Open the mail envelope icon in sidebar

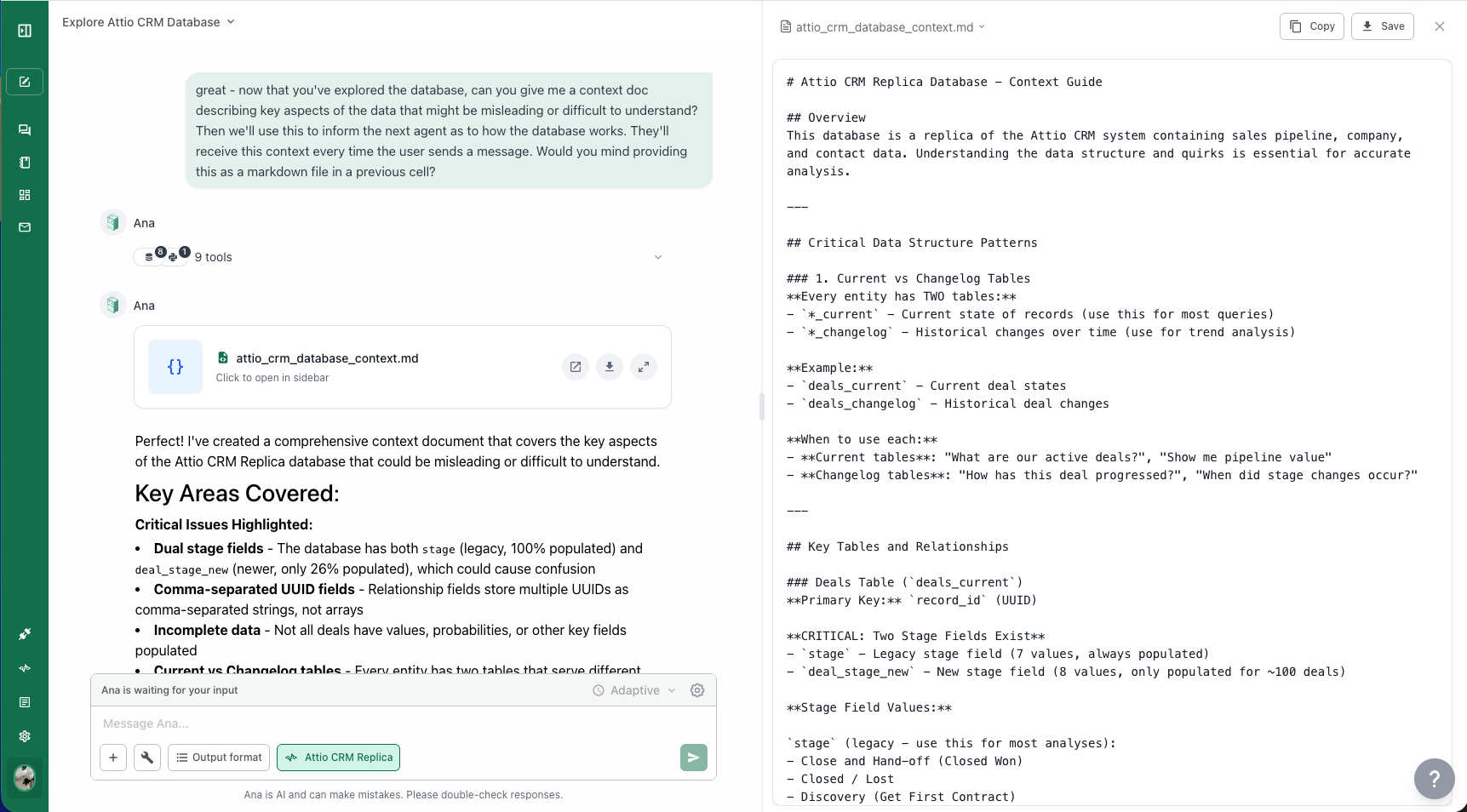[24, 228]
